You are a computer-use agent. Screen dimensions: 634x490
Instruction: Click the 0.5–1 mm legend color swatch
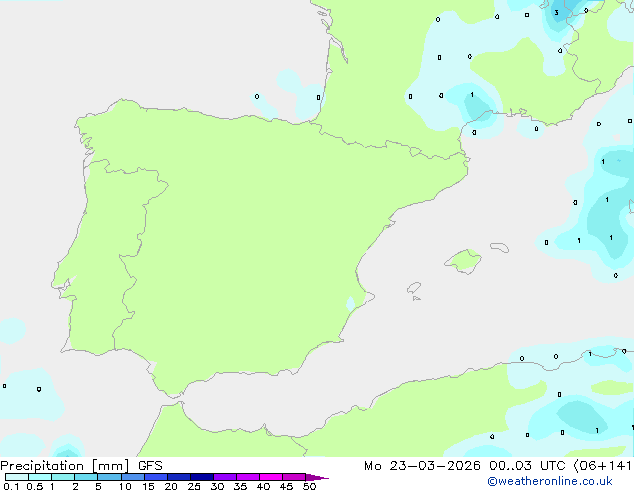click(40, 477)
